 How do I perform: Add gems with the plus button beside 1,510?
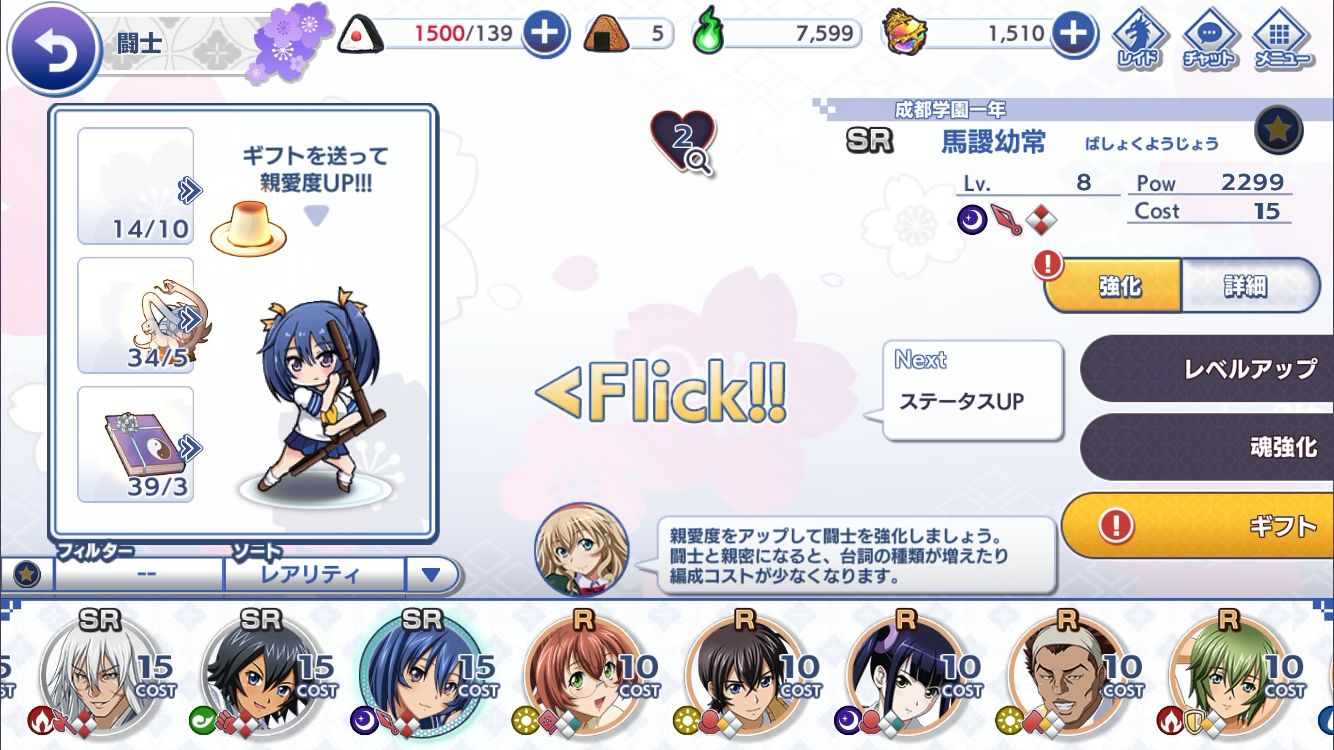tap(1071, 34)
